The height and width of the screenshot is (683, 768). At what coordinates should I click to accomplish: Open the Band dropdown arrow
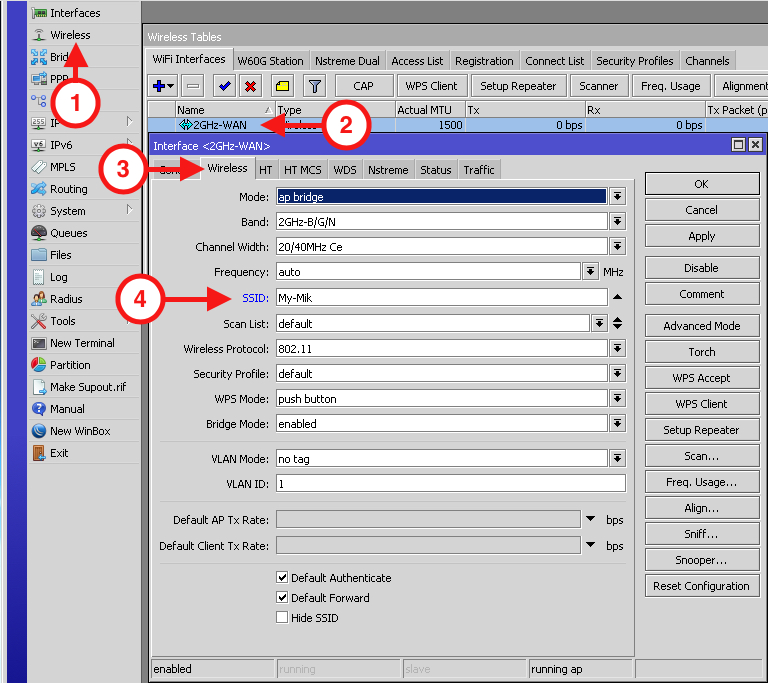(x=618, y=221)
